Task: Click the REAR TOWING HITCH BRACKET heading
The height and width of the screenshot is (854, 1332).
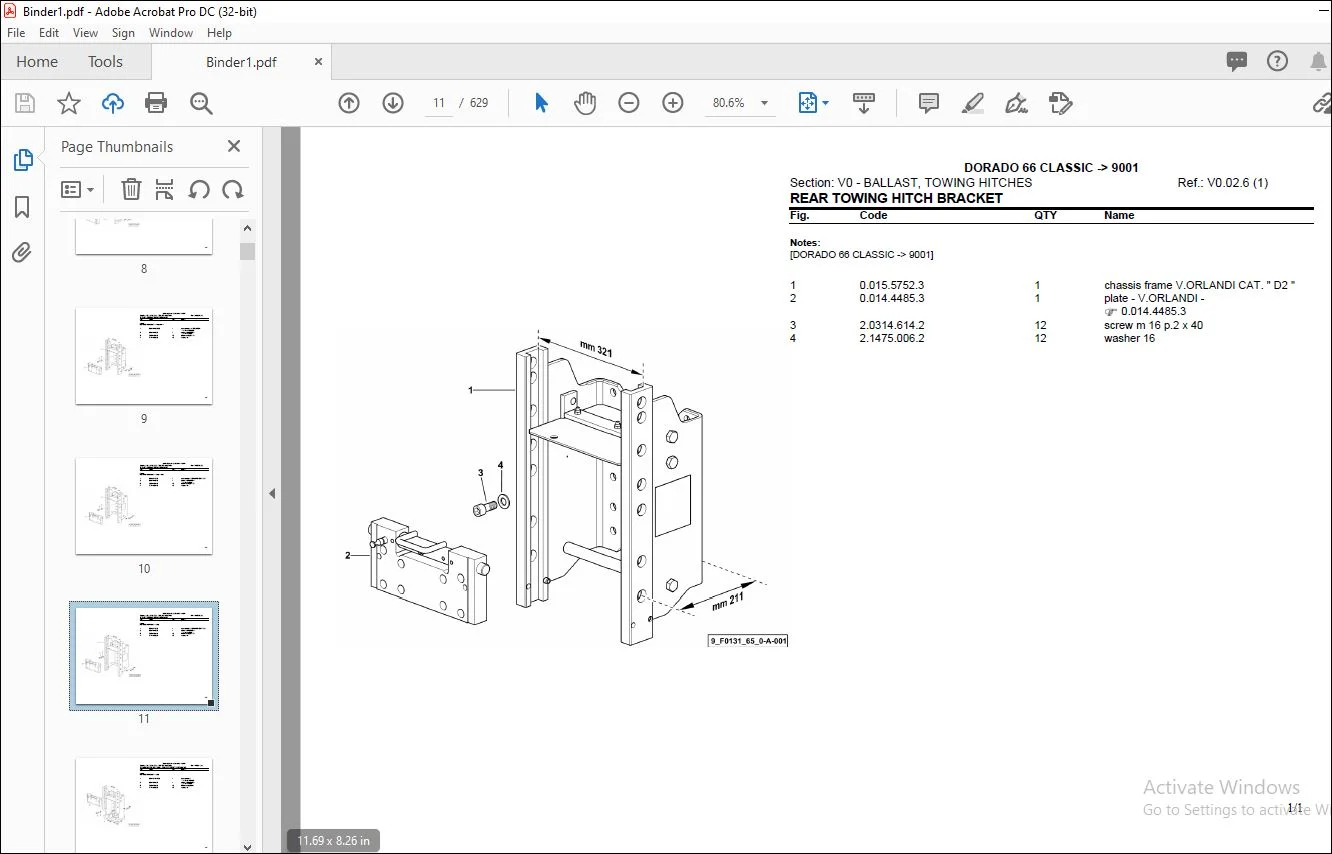Action: (x=896, y=198)
